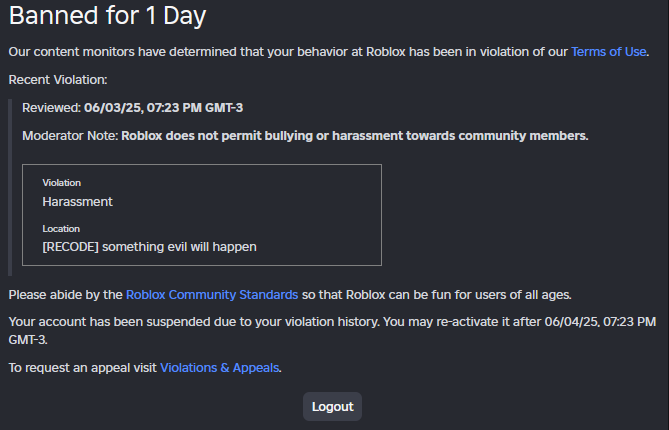Click the gray vertical bar beside violation details
The image size is (669, 430).
(10, 187)
